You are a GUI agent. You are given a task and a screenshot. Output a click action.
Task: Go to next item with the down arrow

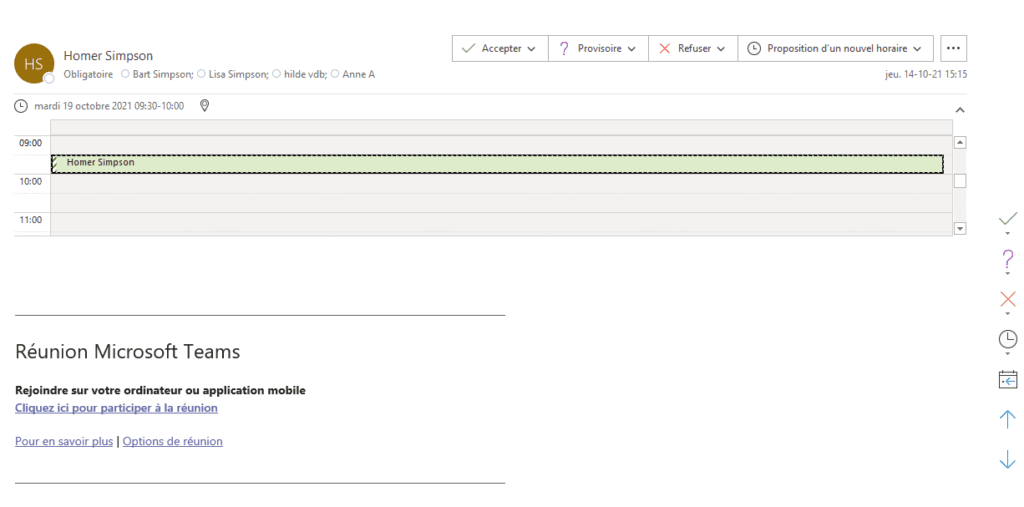1008,459
